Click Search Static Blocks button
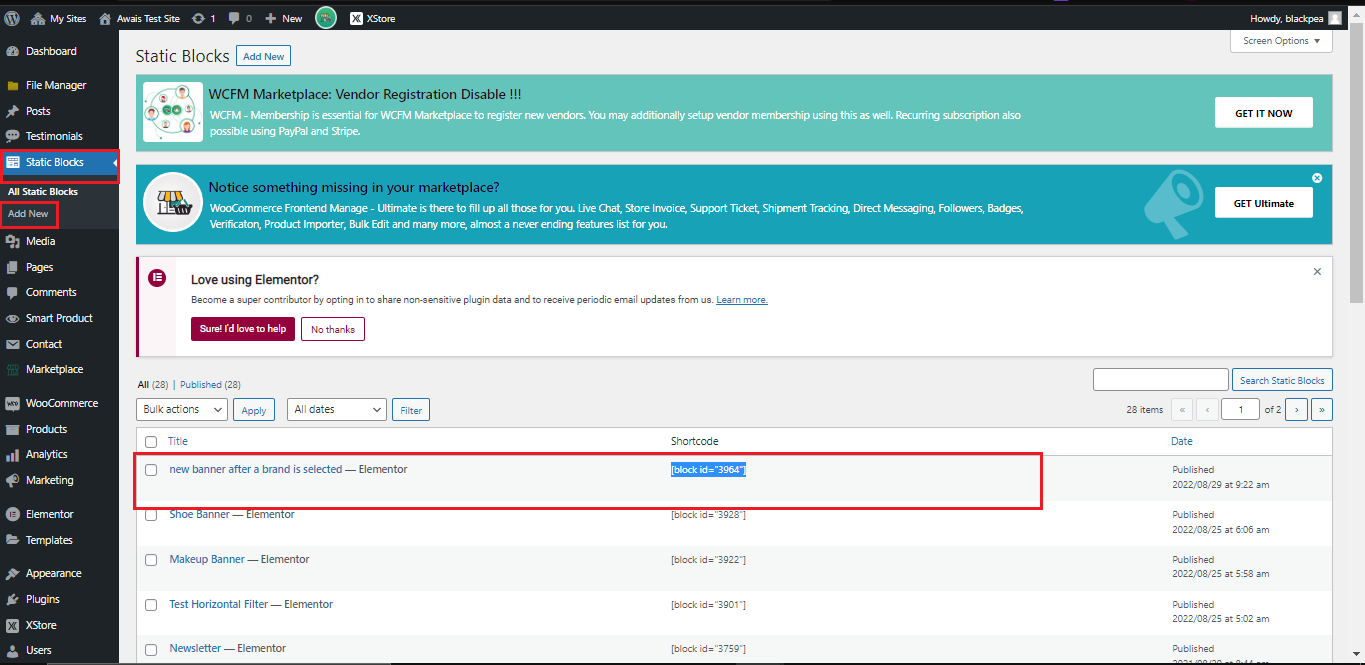Viewport: 1365px width, 665px height. tap(1282, 380)
